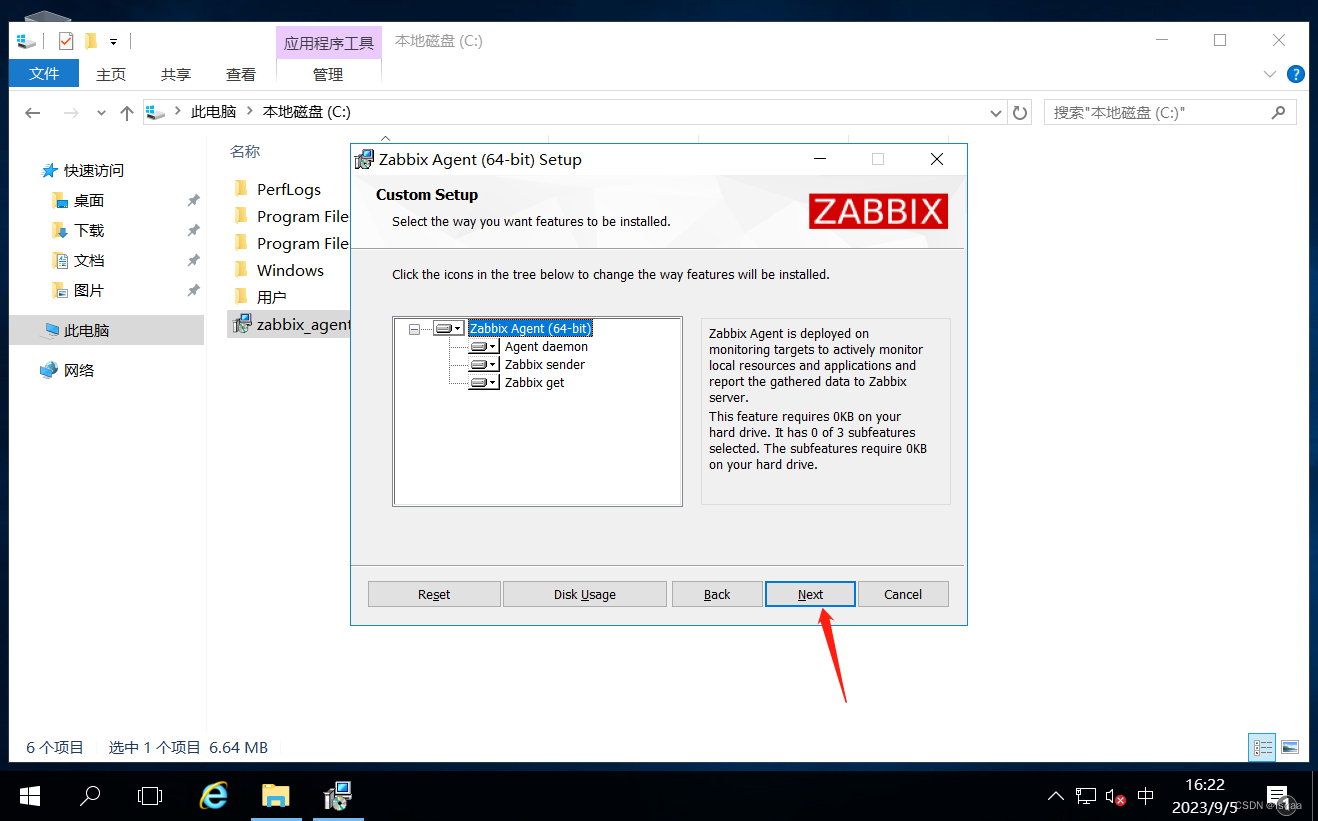Open 下载 in the navigation pane

click(89, 231)
